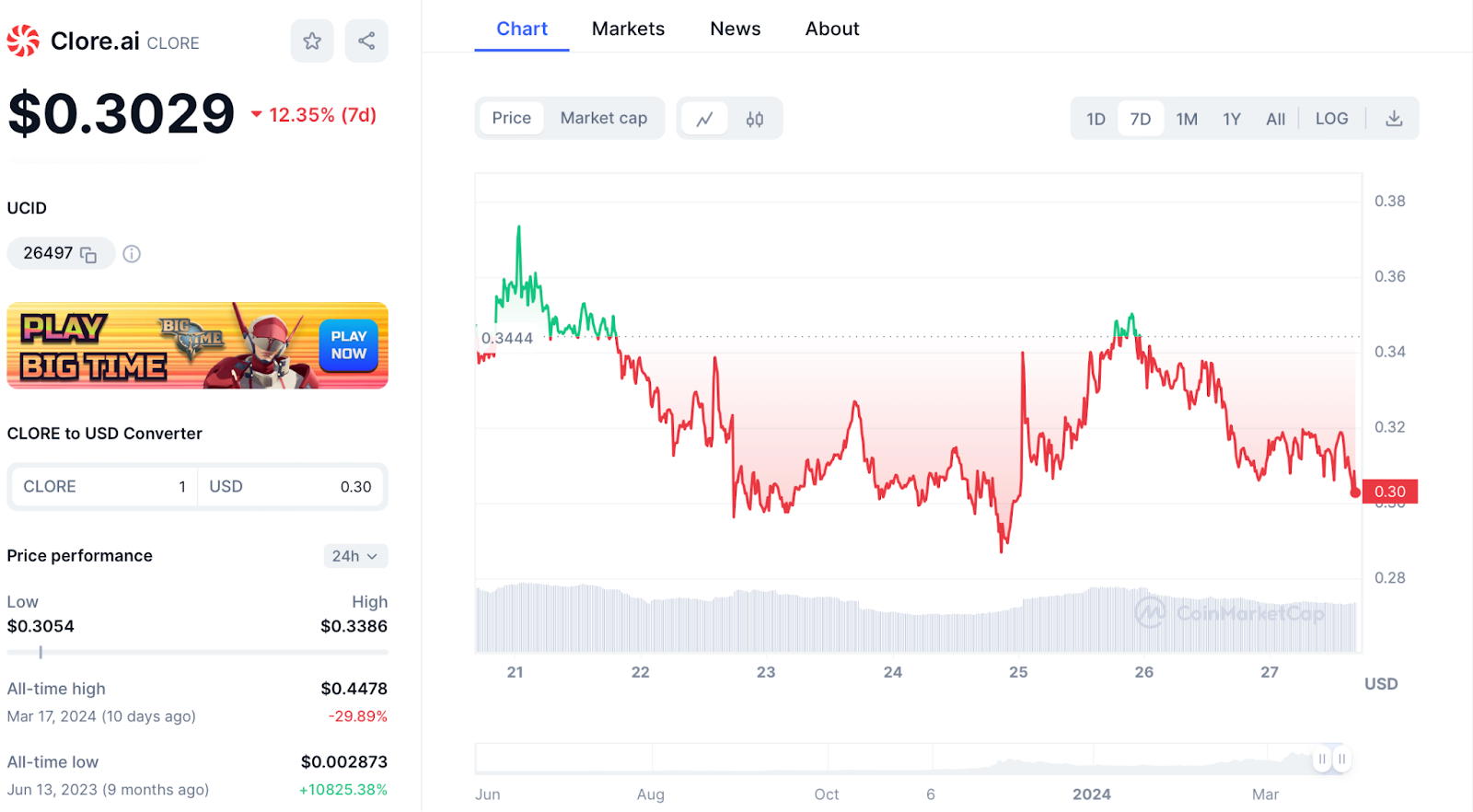Switch to line chart view icon
The image size is (1473, 812).
(705, 119)
